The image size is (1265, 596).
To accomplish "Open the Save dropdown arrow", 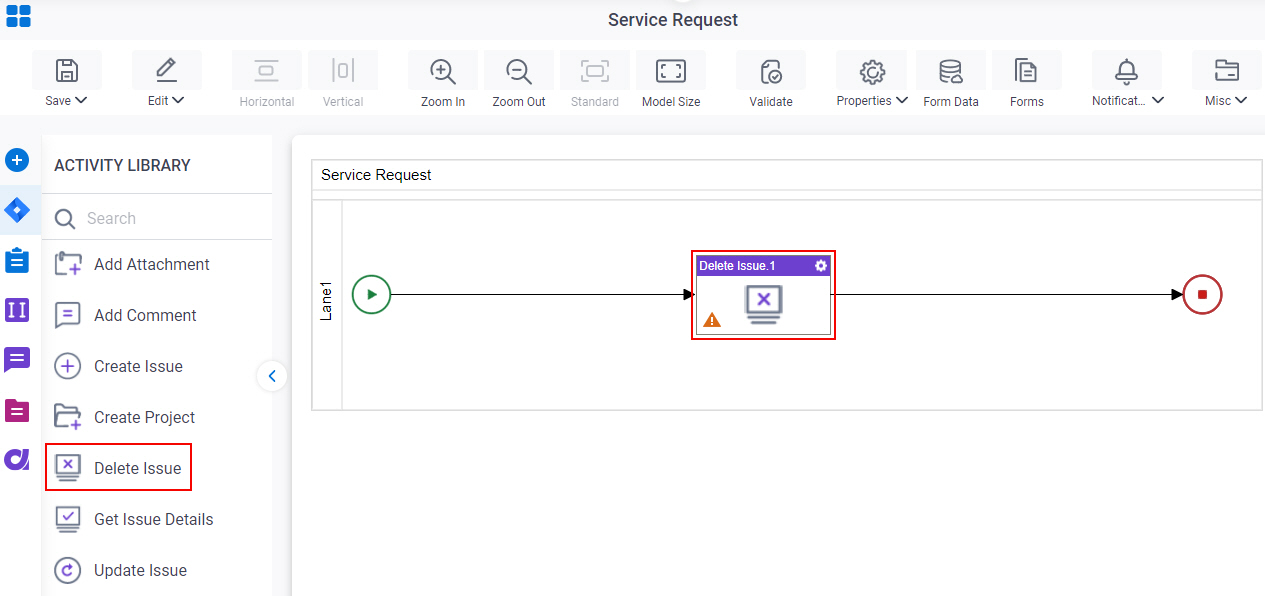I will [81, 100].
